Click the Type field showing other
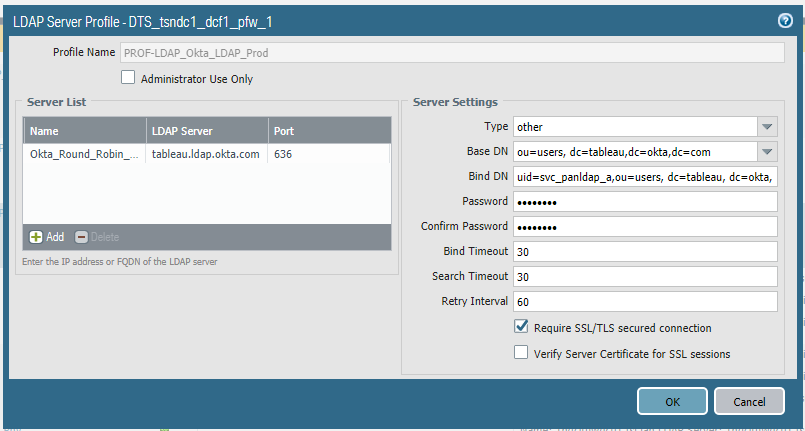 tap(636, 127)
